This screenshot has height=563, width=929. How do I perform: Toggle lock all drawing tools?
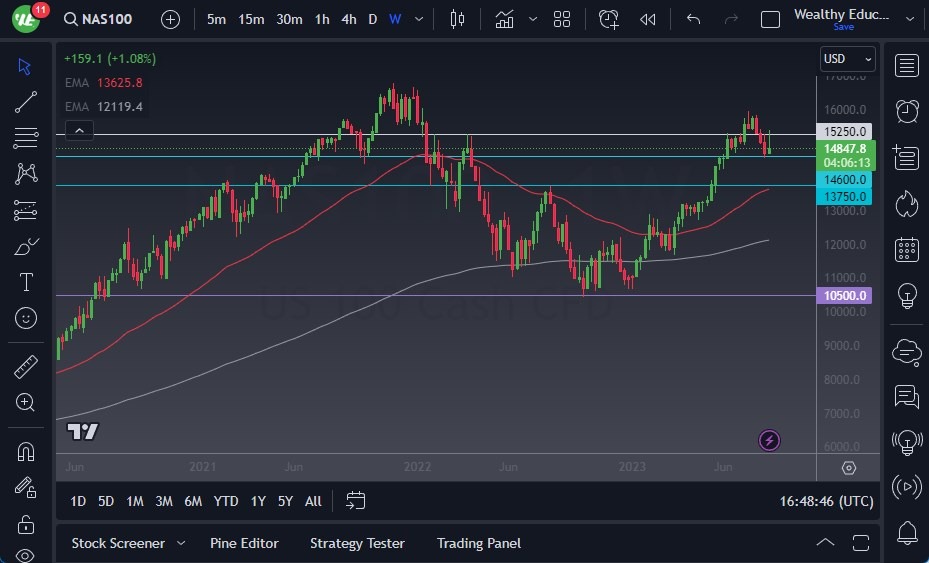coord(26,524)
